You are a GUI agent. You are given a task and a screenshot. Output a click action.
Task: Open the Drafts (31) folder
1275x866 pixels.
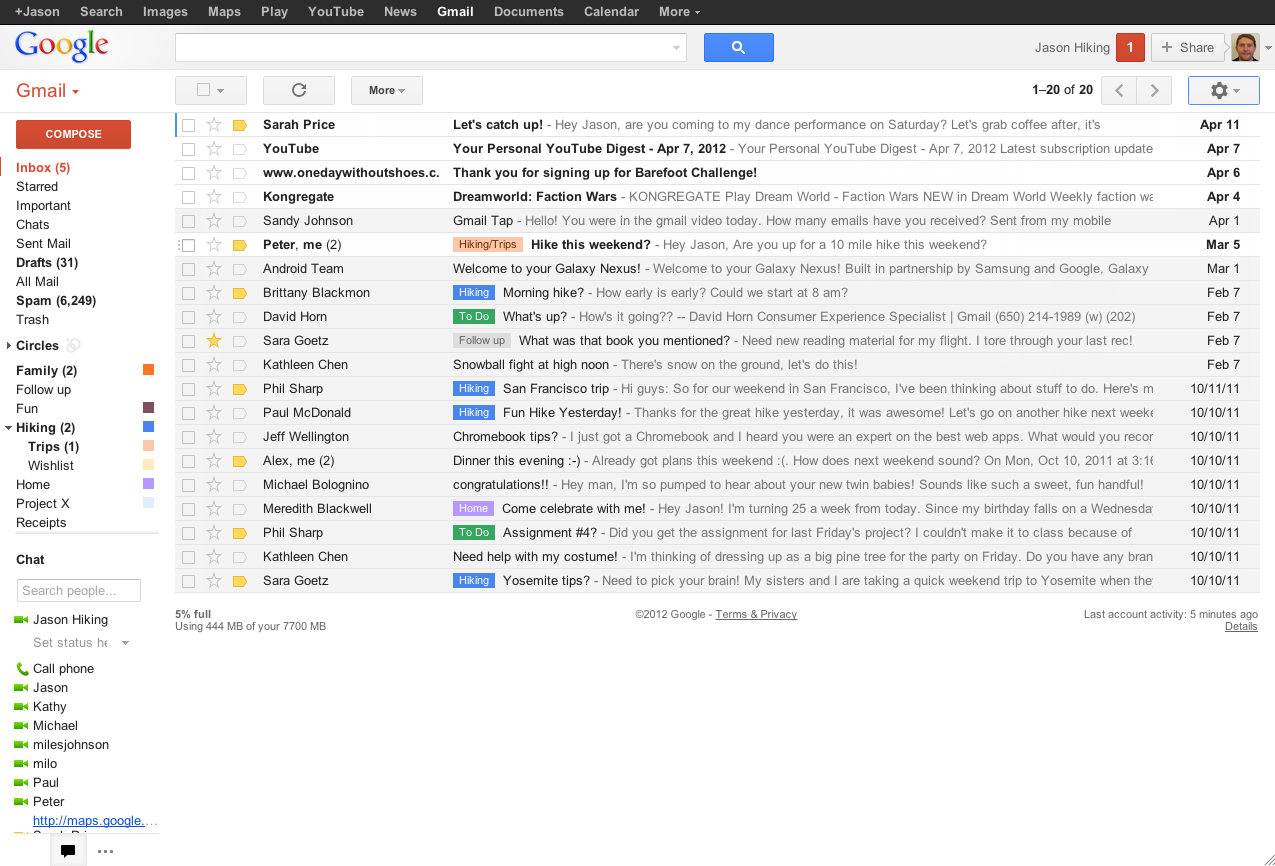coord(47,263)
